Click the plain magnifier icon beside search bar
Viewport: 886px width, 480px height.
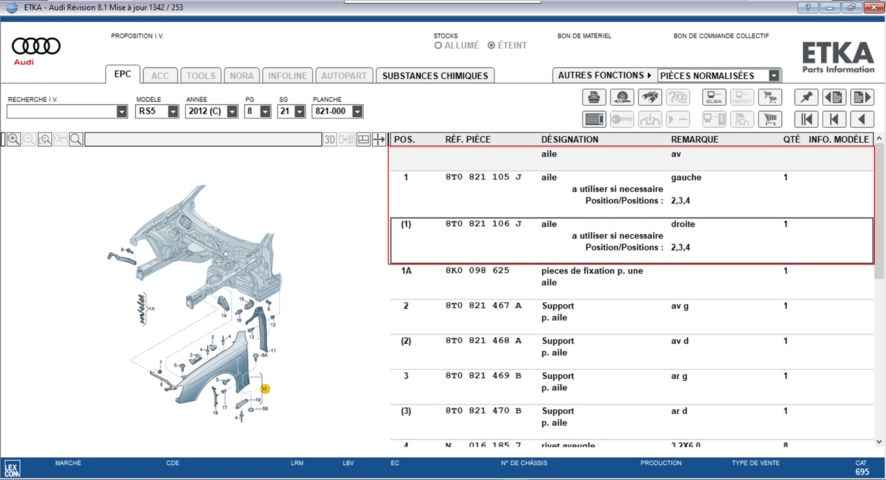pyautogui.click(x=76, y=139)
